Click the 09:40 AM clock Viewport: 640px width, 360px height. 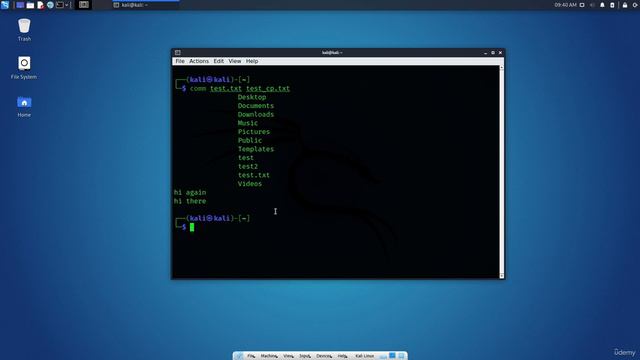pyautogui.click(x=565, y=5)
